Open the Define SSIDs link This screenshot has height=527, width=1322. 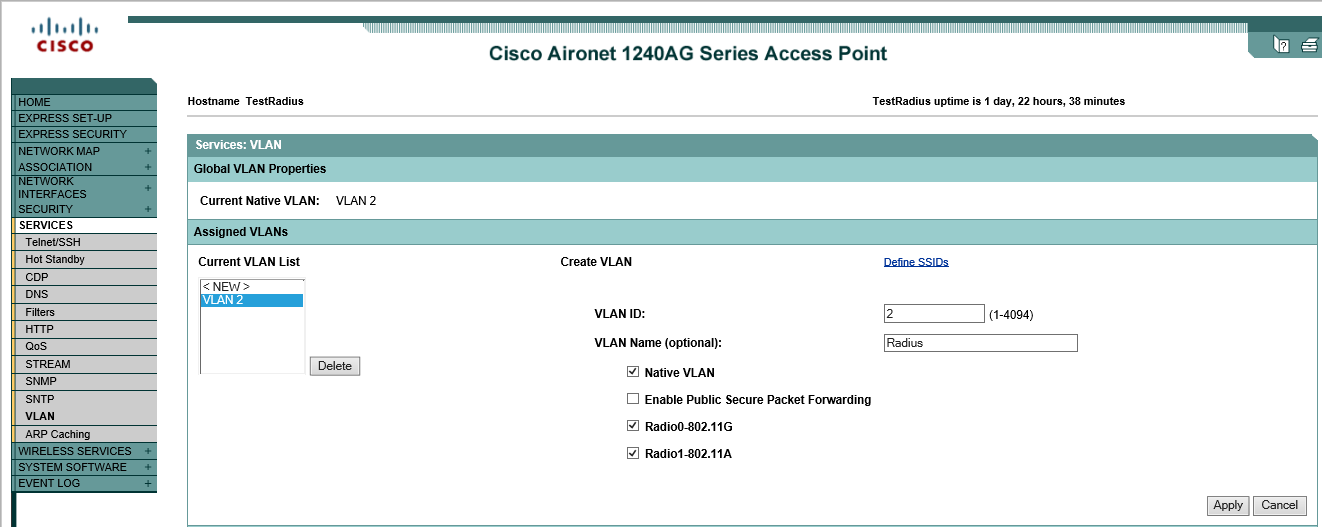point(915,262)
